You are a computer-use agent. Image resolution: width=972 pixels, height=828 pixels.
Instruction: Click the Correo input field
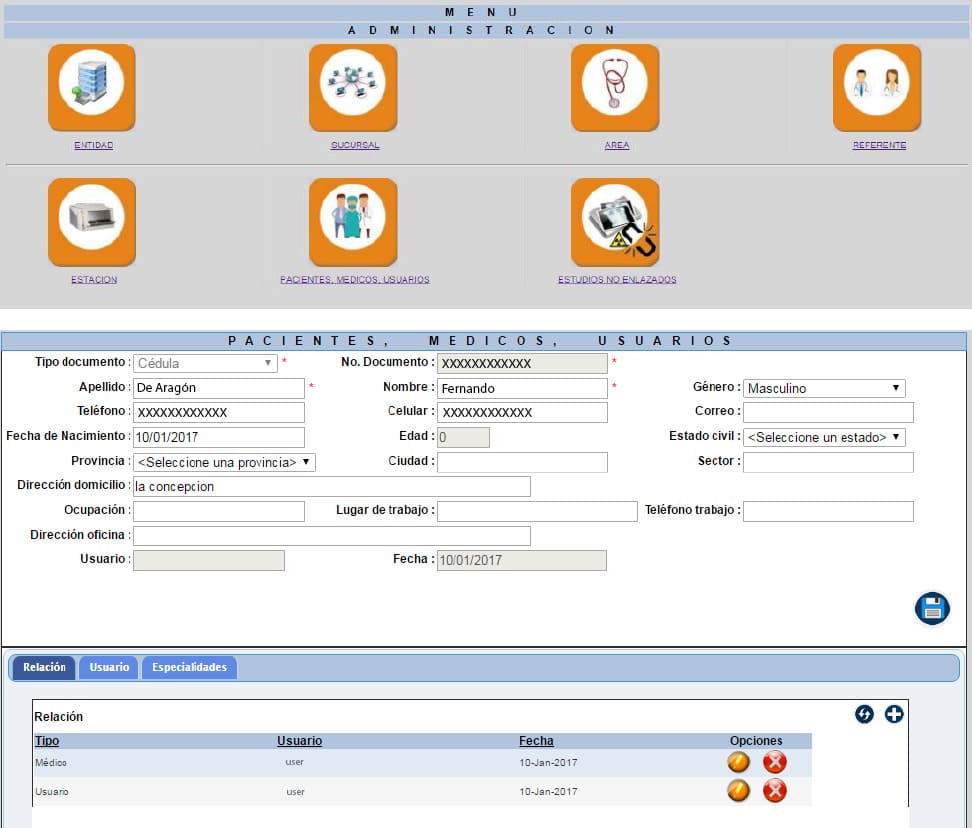click(x=828, y=412)
